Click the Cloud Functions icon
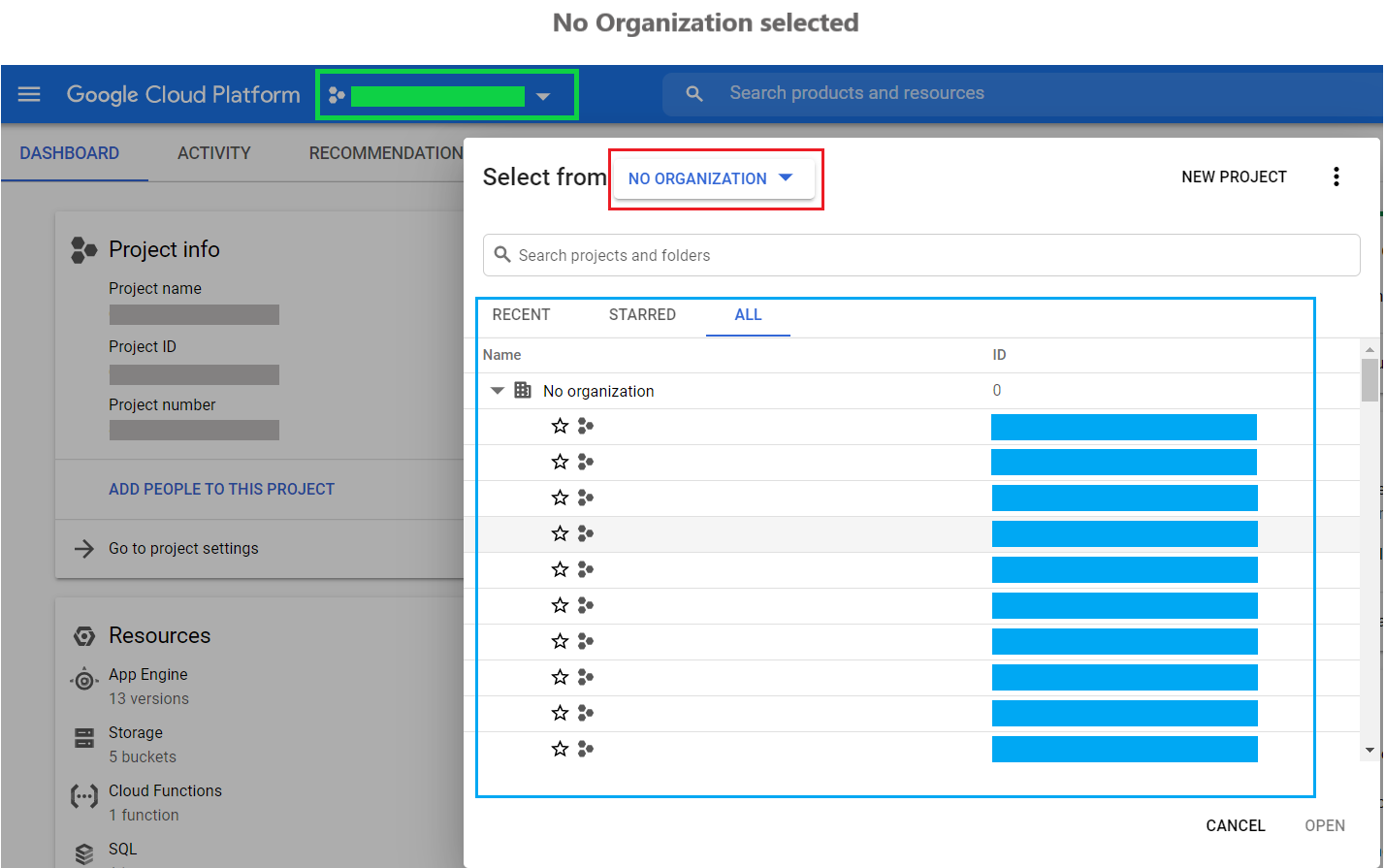 [x=84, y=797]
